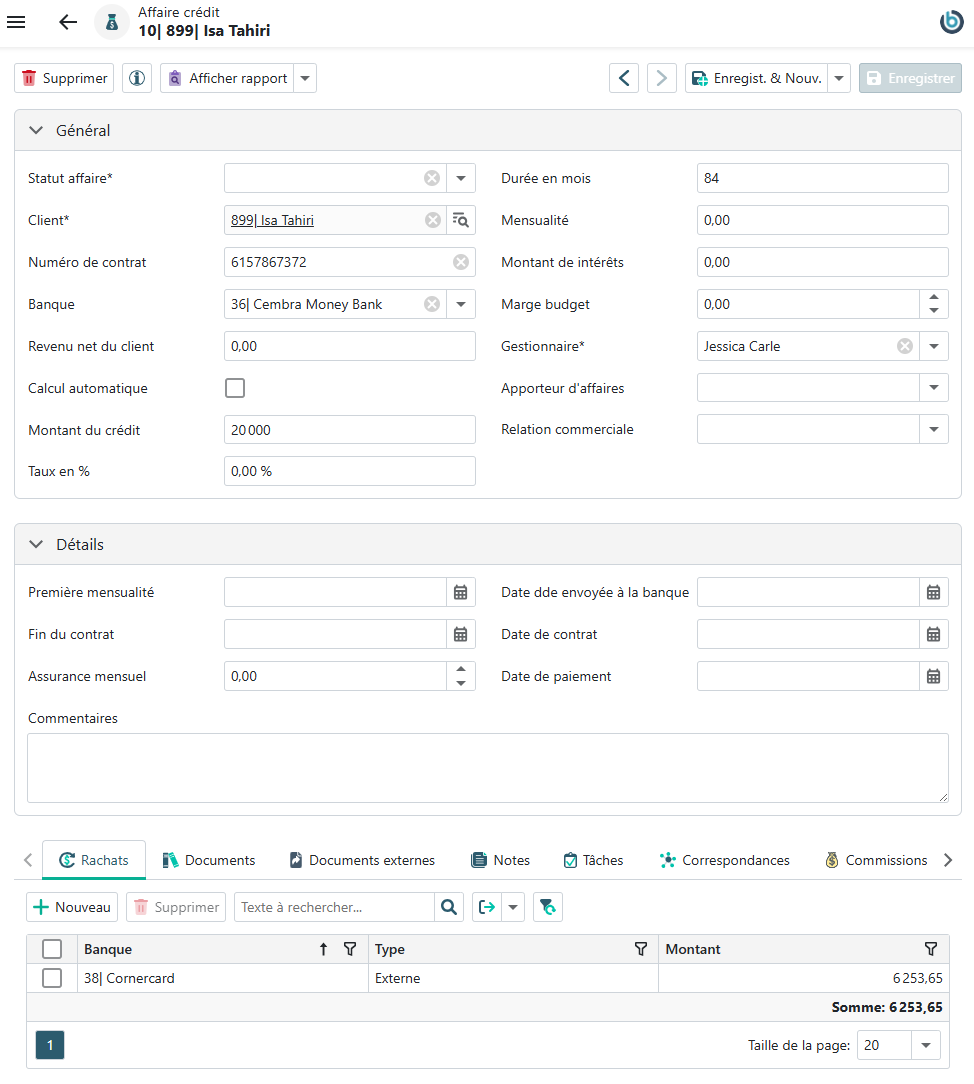Clear the Numéro de contrat field
Screen dimensions: 974x1084
[x=460, y=262]
